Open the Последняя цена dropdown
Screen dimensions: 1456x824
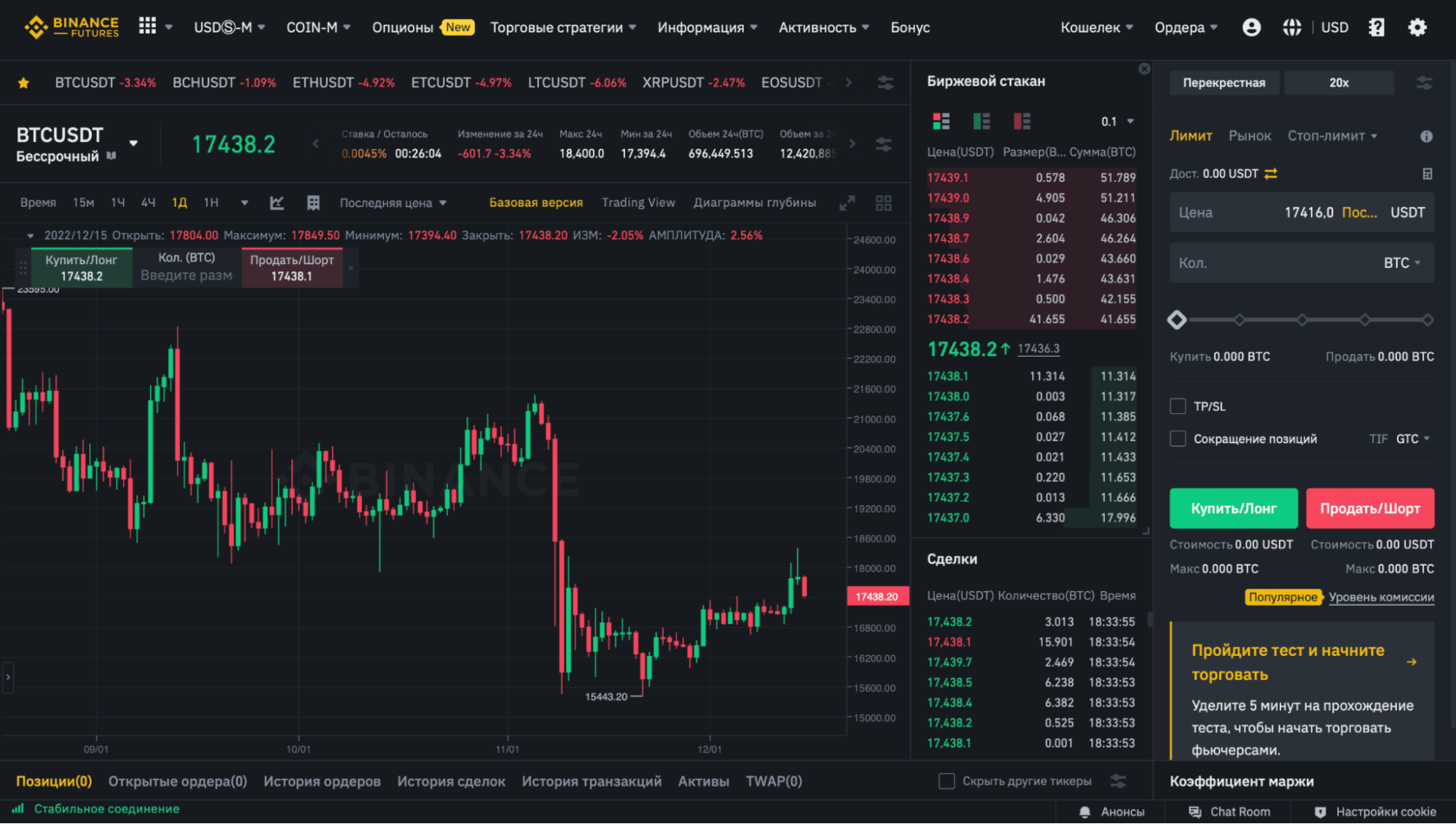(393, 203)
